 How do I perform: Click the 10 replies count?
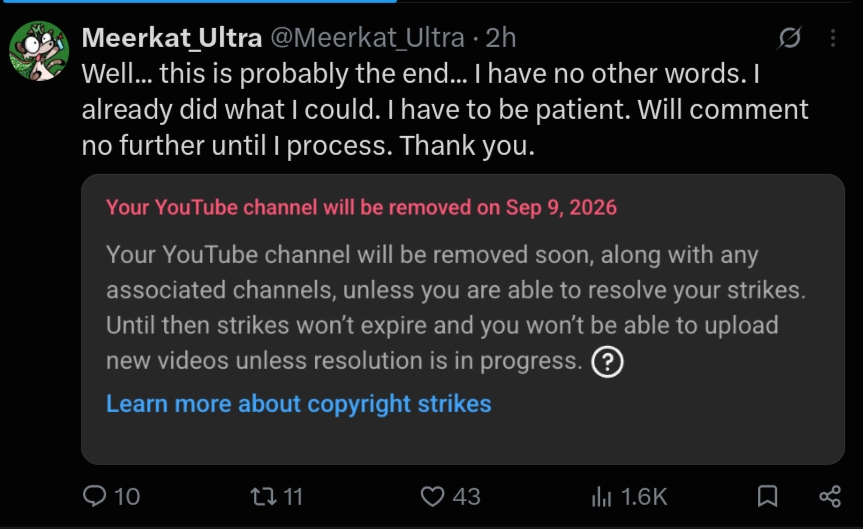pos(127,497)
